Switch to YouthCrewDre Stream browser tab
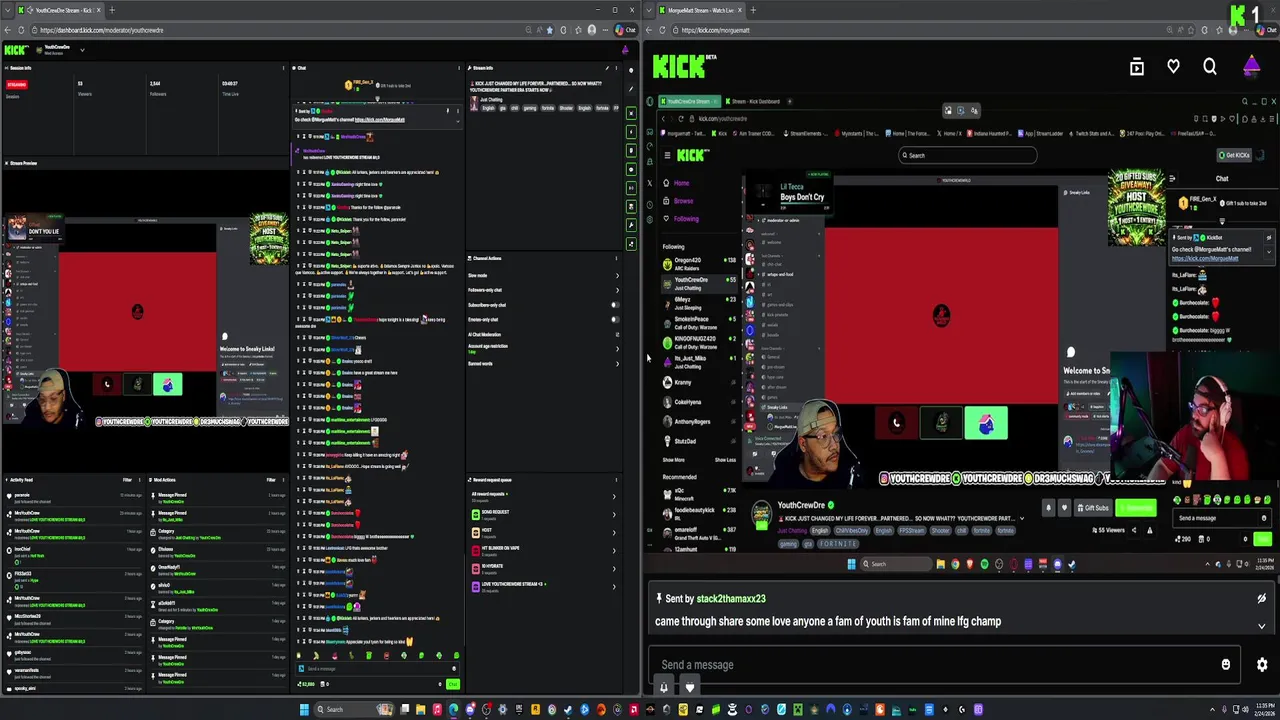The image size is (1280, 720). 58,10
